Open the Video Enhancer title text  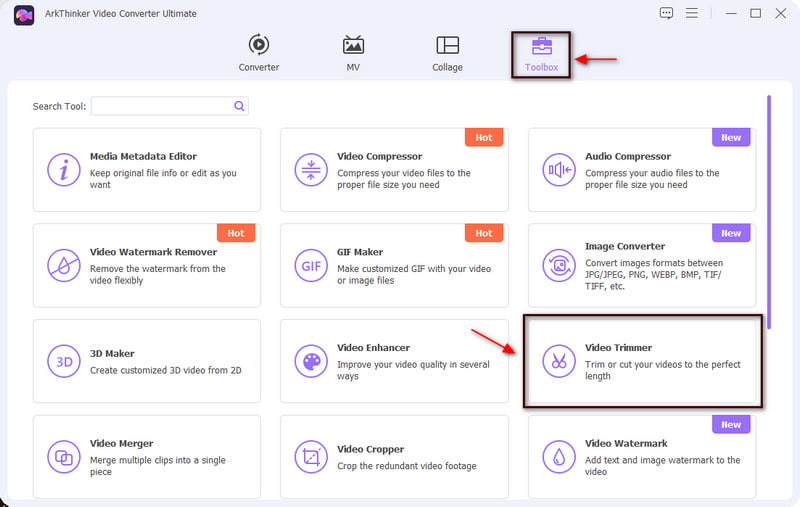point(373,348)
